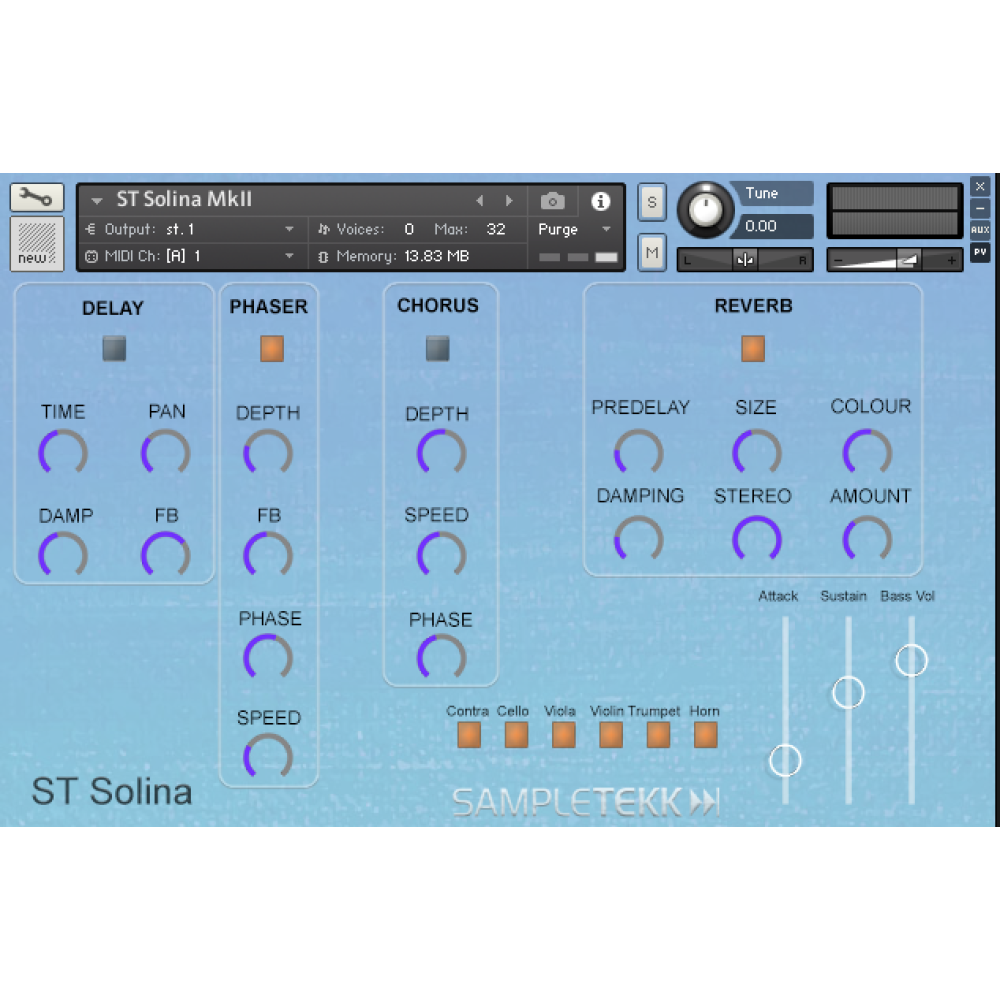Click the AUX sends icon

point(980,230)
